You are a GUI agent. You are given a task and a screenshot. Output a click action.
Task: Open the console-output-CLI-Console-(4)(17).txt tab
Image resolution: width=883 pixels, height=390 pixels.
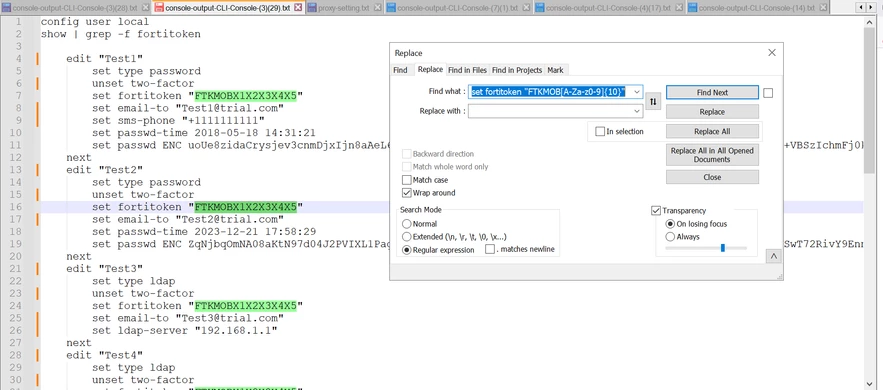point(608,8)
